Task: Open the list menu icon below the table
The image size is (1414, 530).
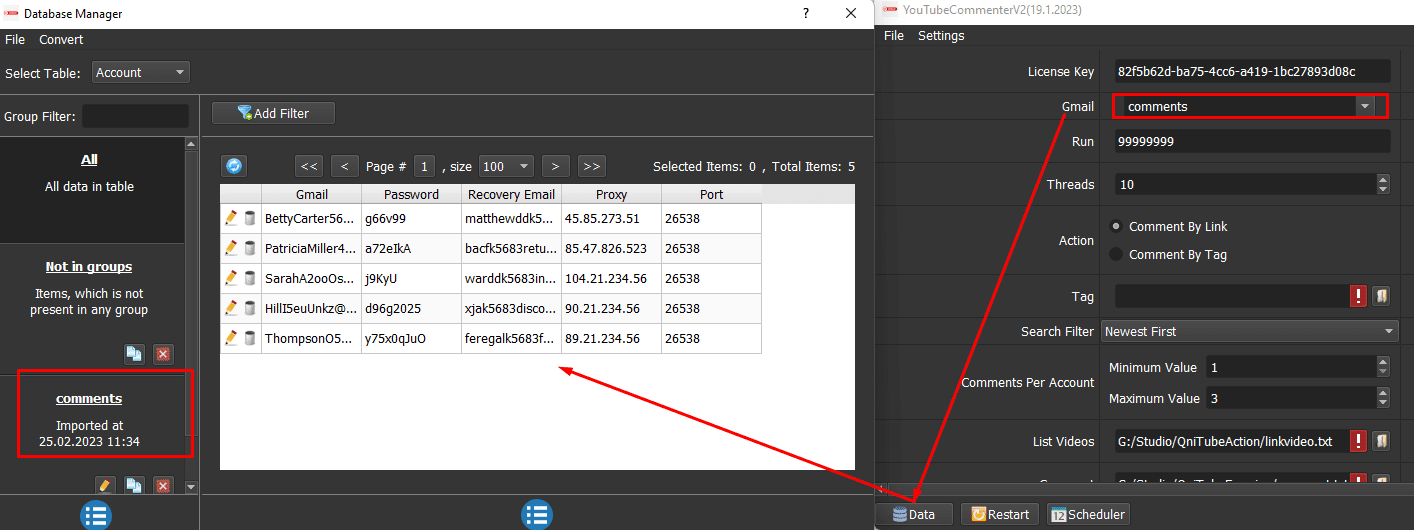Action: coord(537,515)
